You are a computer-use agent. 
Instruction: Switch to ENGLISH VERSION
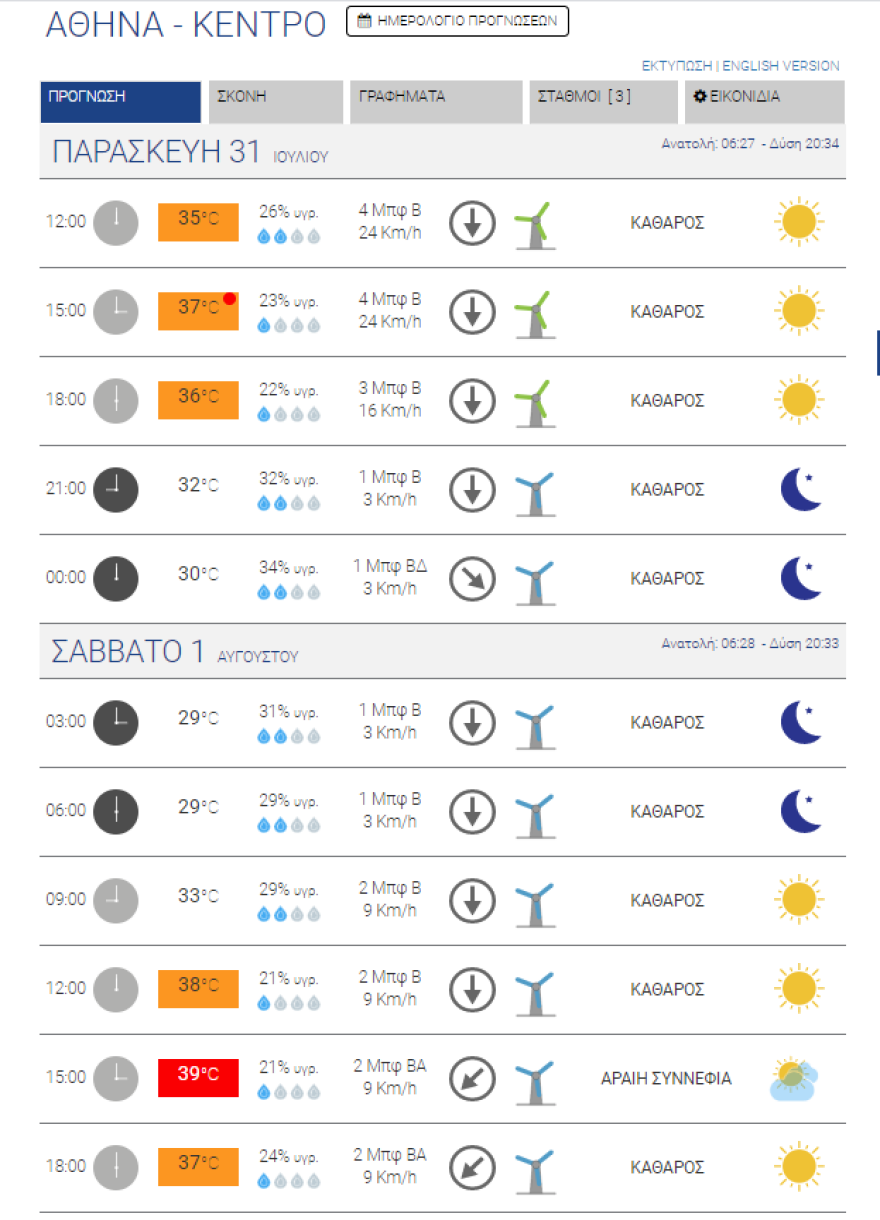(781, 66)
